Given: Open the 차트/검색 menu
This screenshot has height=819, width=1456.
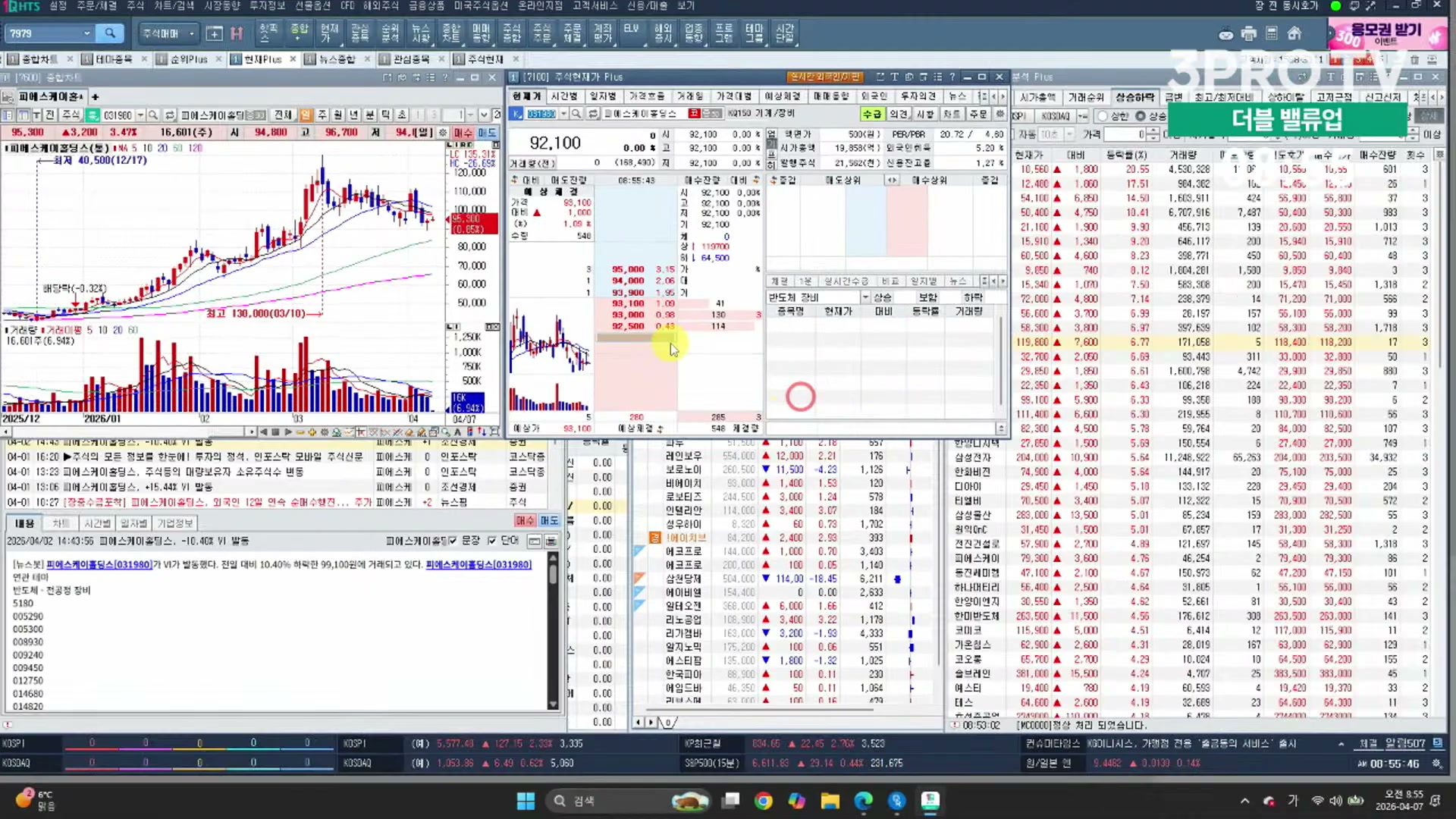Looking at the screenshot, I should coord(174,5).
